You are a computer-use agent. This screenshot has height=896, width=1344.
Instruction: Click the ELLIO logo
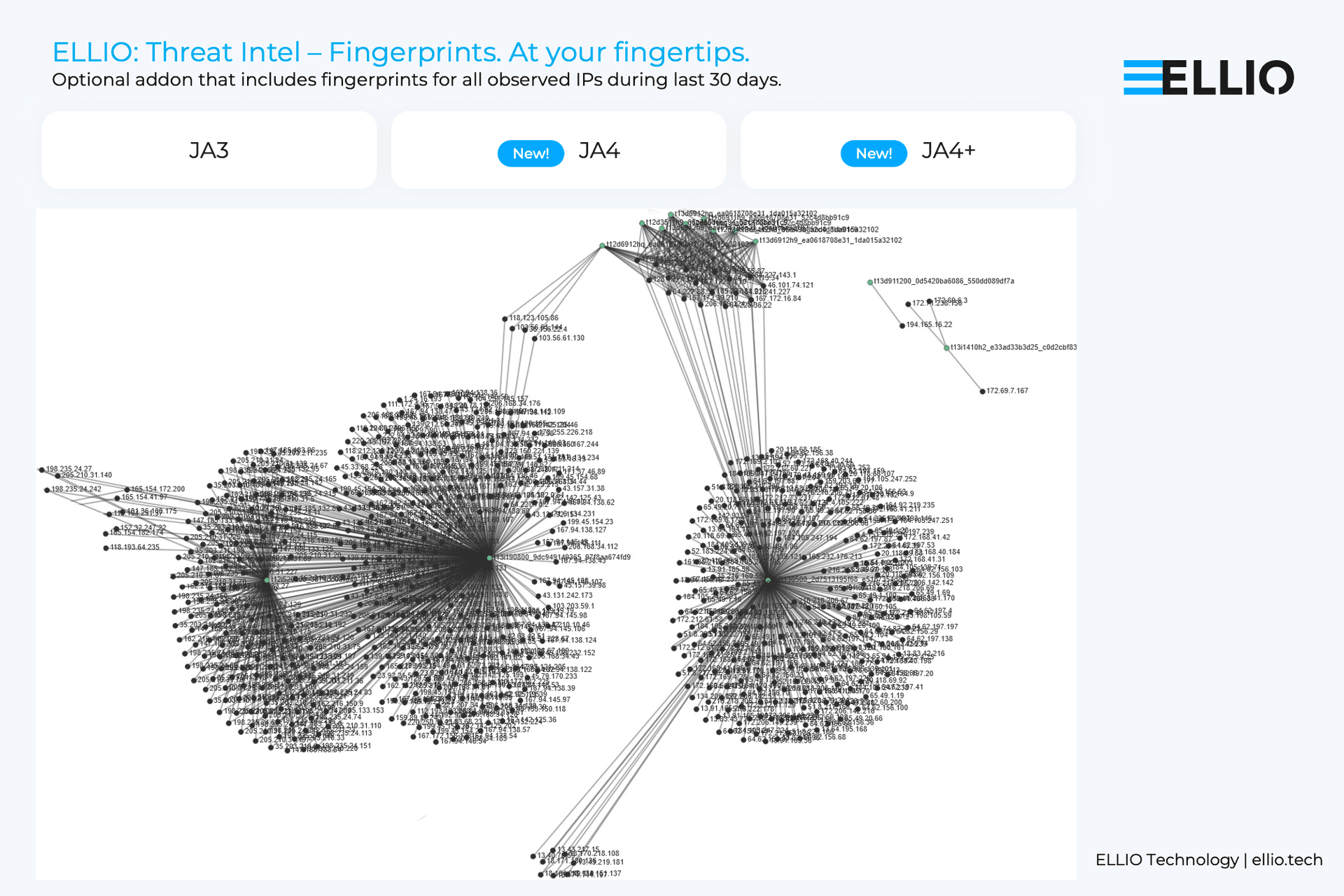click(1209, 77)
